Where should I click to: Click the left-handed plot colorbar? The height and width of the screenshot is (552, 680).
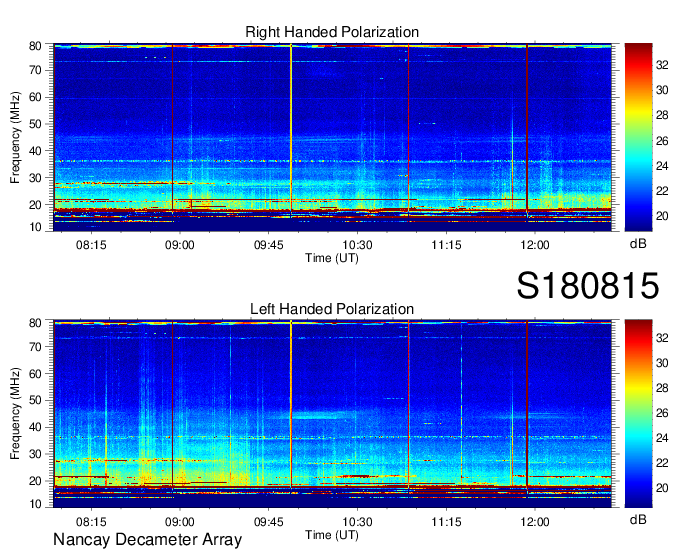(638, 414)
